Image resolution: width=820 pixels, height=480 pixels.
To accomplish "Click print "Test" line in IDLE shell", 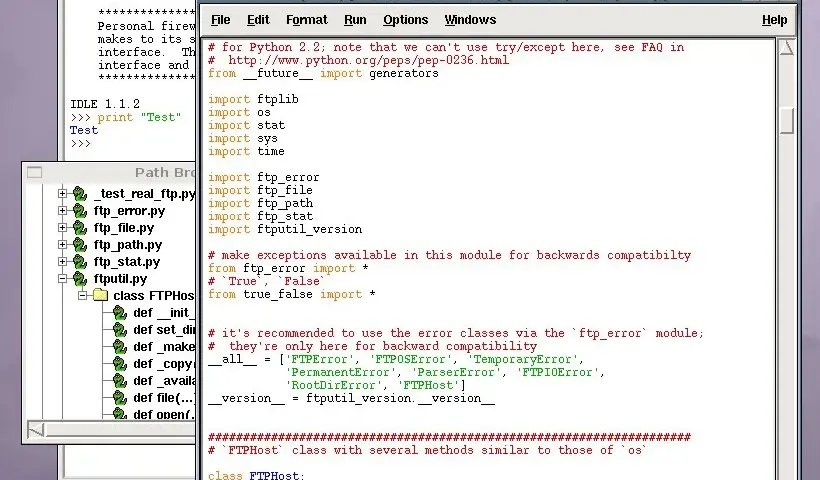I will click(x=126, y=117).
